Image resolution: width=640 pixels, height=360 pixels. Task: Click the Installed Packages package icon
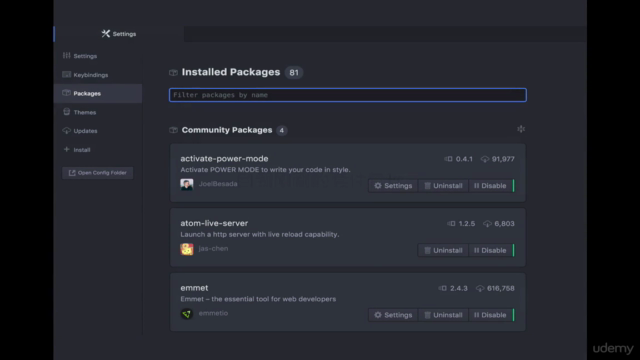(173, 73)
